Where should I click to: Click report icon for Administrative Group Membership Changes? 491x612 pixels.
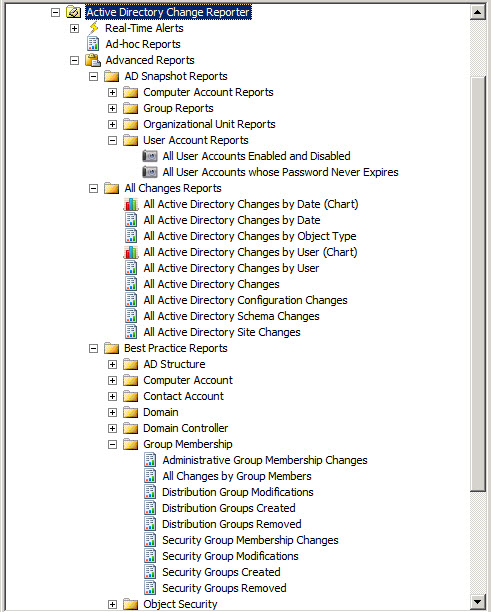150,460
